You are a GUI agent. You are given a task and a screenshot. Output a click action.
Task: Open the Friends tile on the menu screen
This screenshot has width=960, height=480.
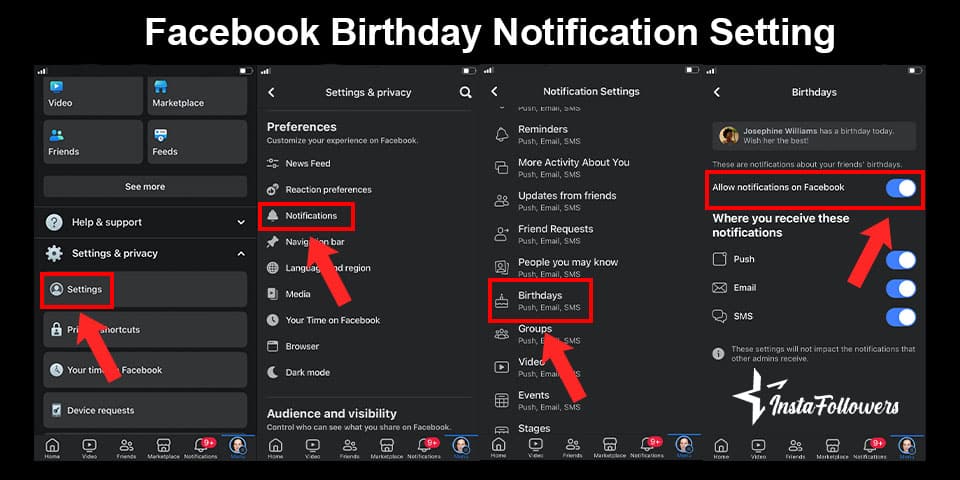point(93,142)
